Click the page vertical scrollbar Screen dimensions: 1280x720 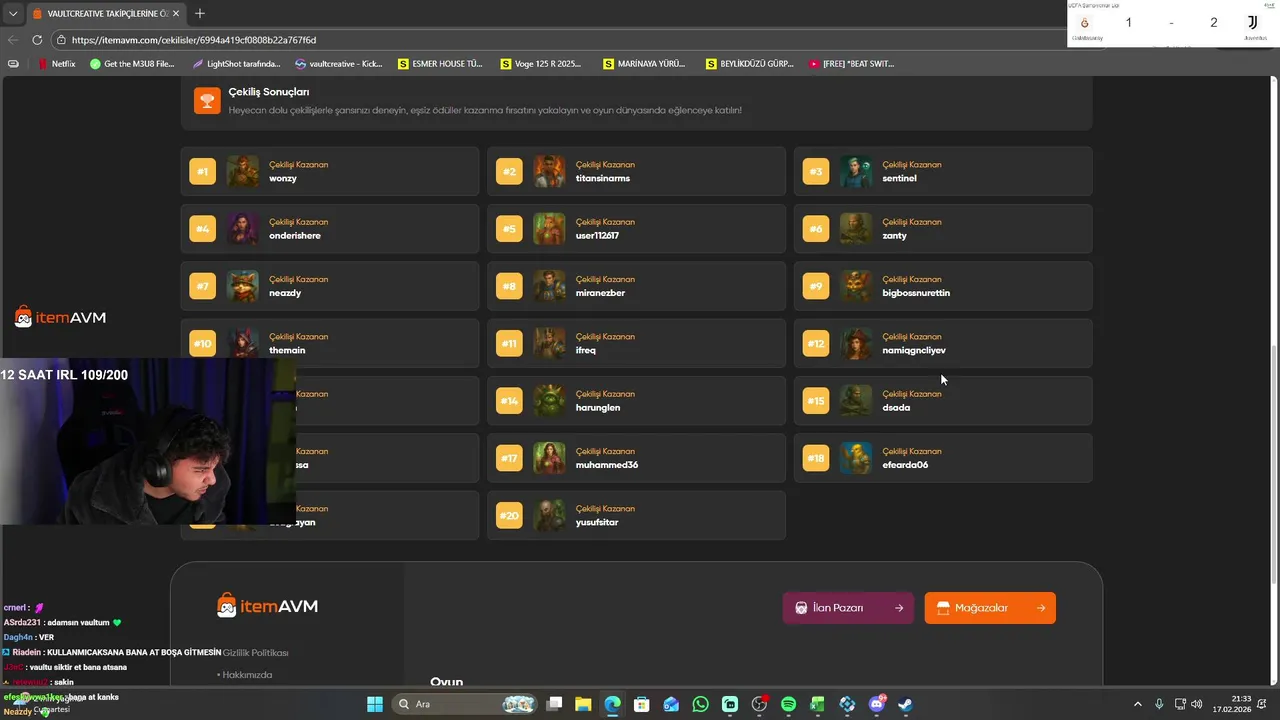click(x=1273, y=465)
